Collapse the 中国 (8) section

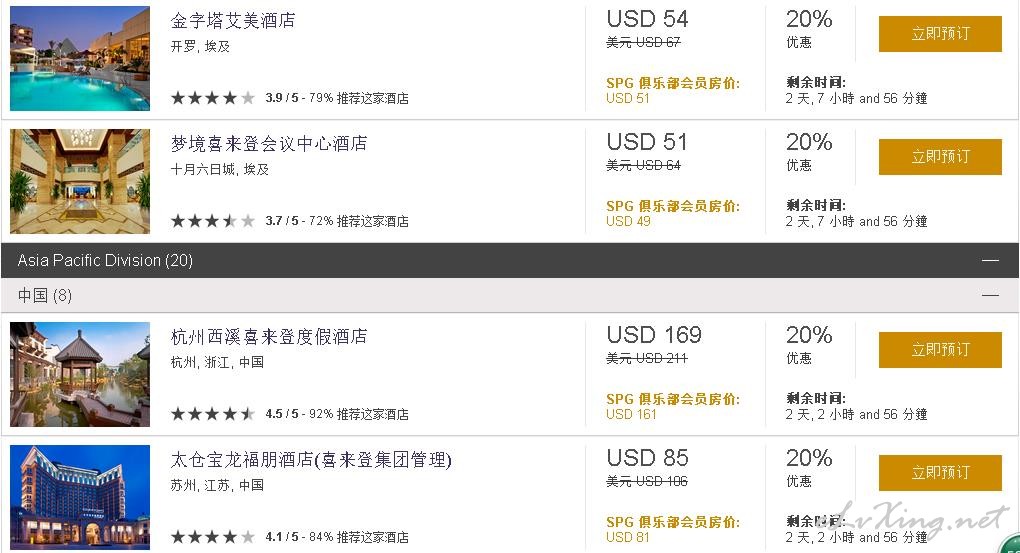pos(990,295)
